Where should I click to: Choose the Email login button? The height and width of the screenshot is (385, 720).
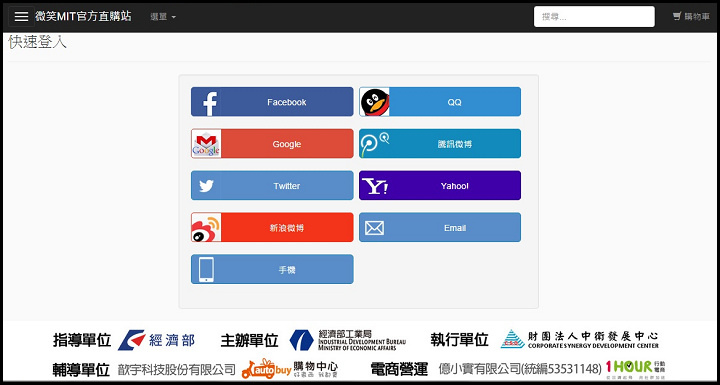click(440, 227)
